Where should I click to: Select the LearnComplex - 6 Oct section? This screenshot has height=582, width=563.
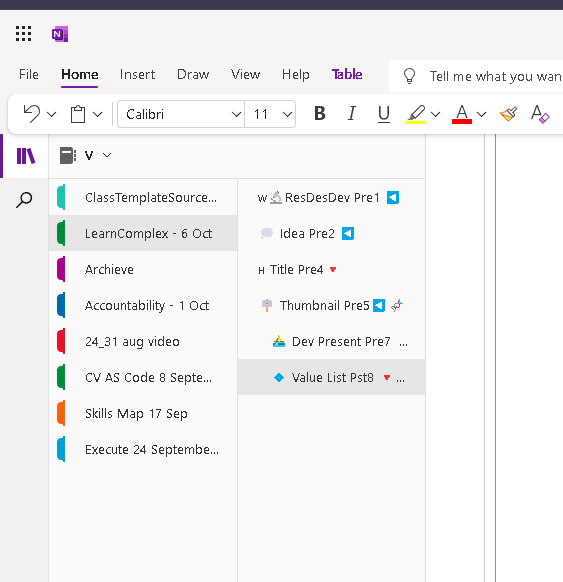pyautogui.click(x=143, y=233)
